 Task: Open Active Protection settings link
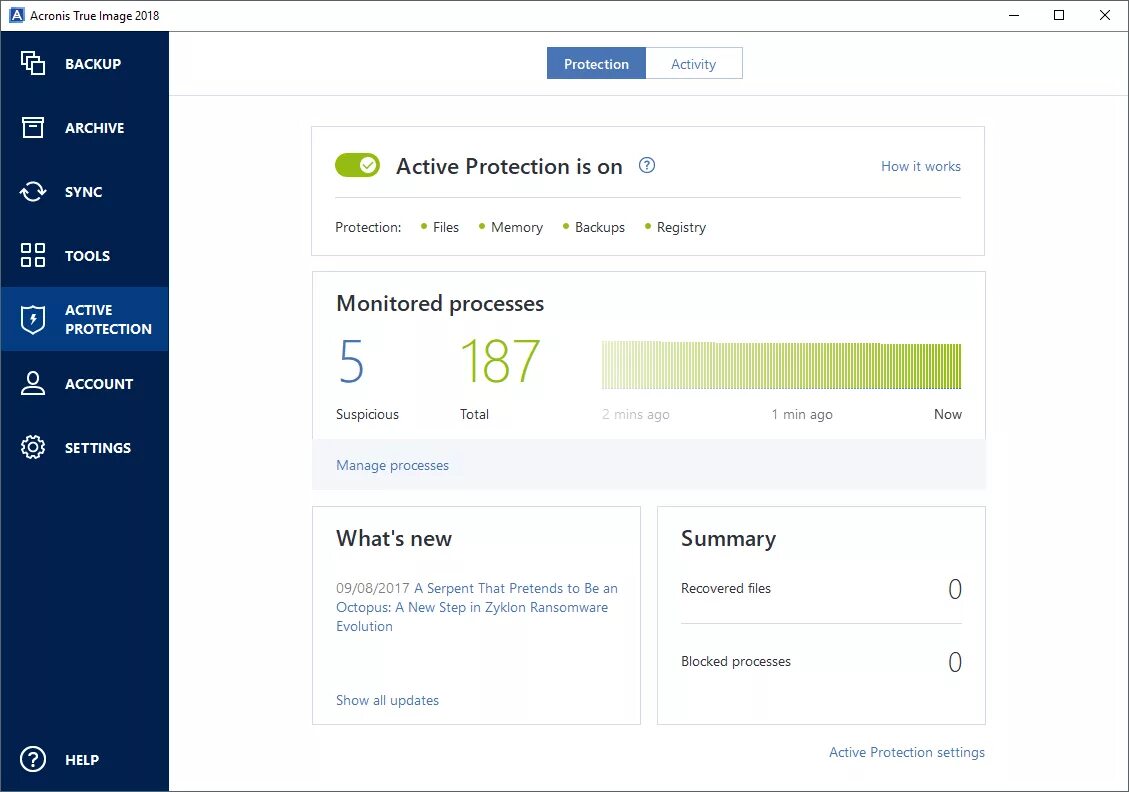pos(907,752)
